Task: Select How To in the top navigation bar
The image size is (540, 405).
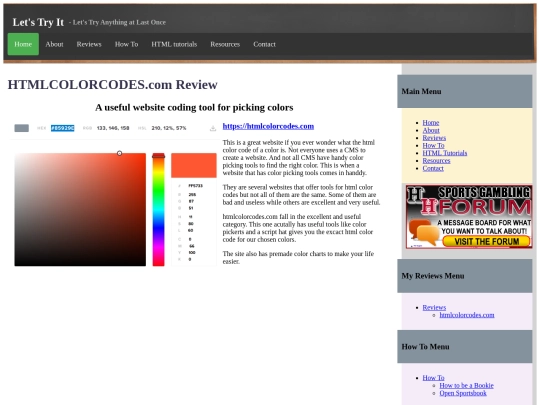Action: point(126,44)
